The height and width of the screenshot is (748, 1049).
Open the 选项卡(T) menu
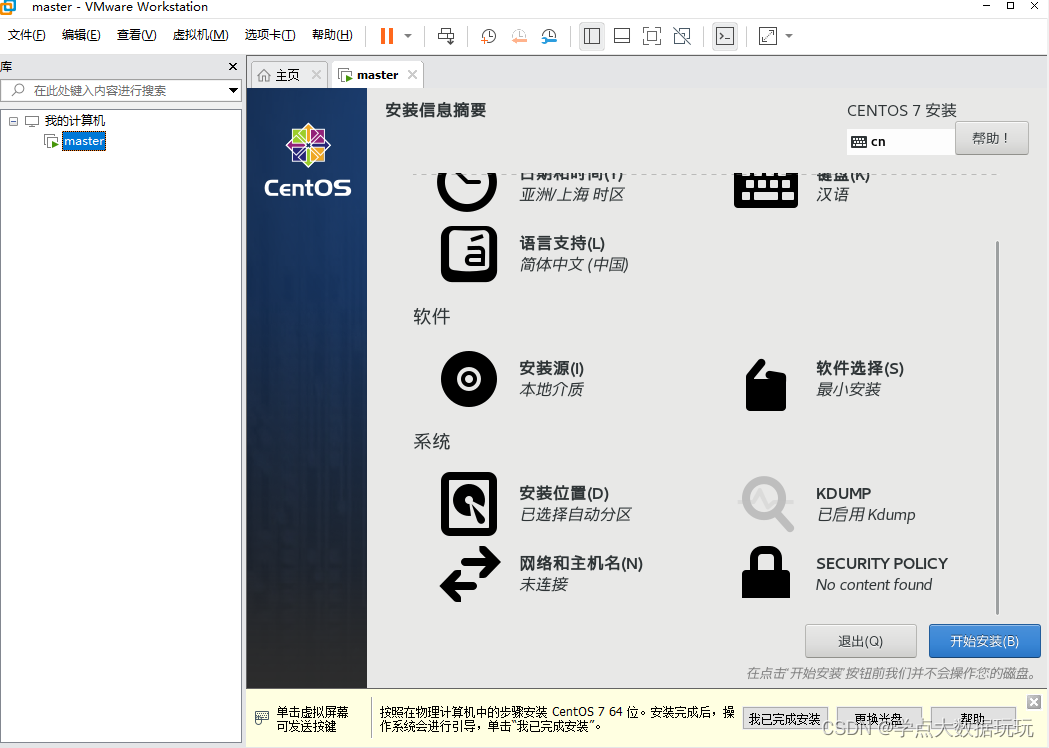[x=270, y=35]
